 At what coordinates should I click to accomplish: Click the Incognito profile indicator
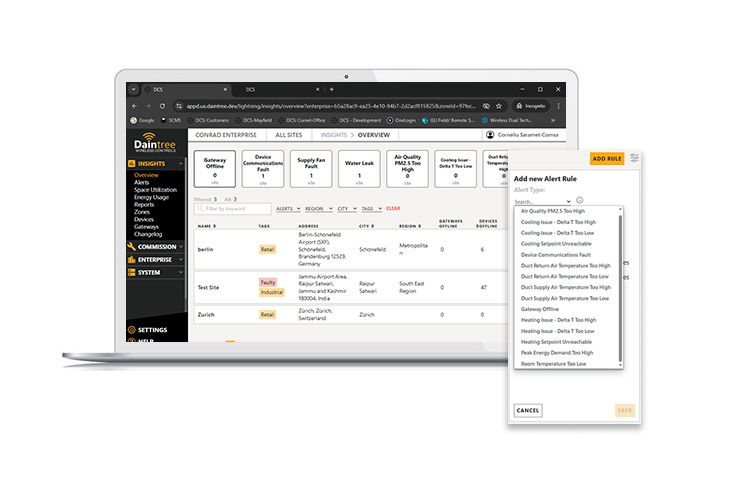[531, 106]
